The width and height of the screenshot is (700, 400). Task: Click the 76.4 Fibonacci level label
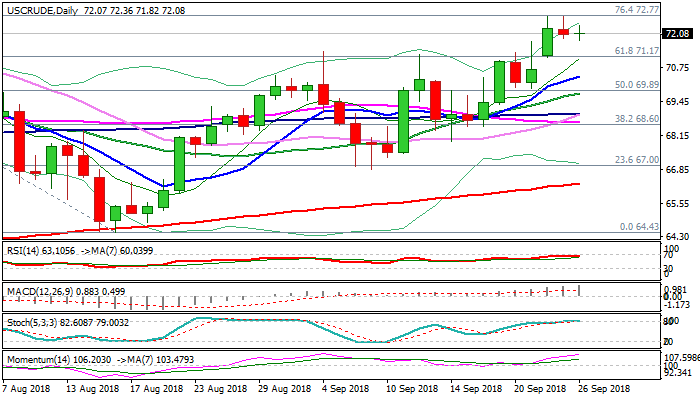coord(634,9)
